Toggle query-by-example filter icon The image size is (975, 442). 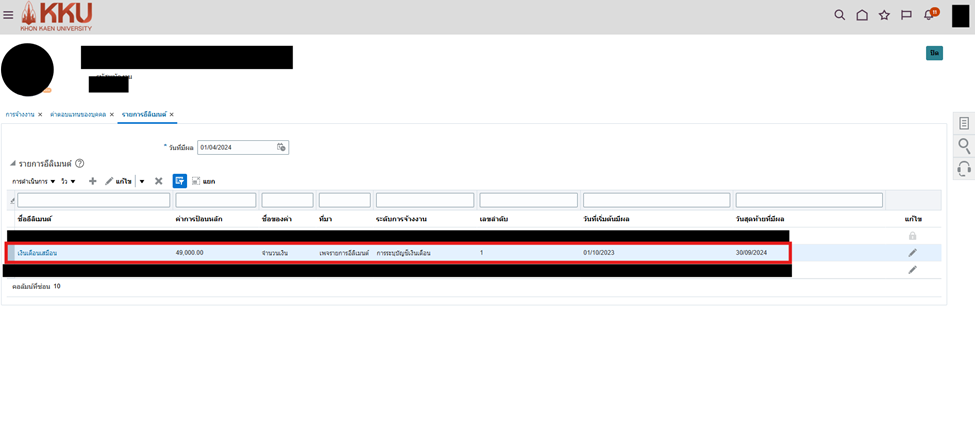point(179,181)
